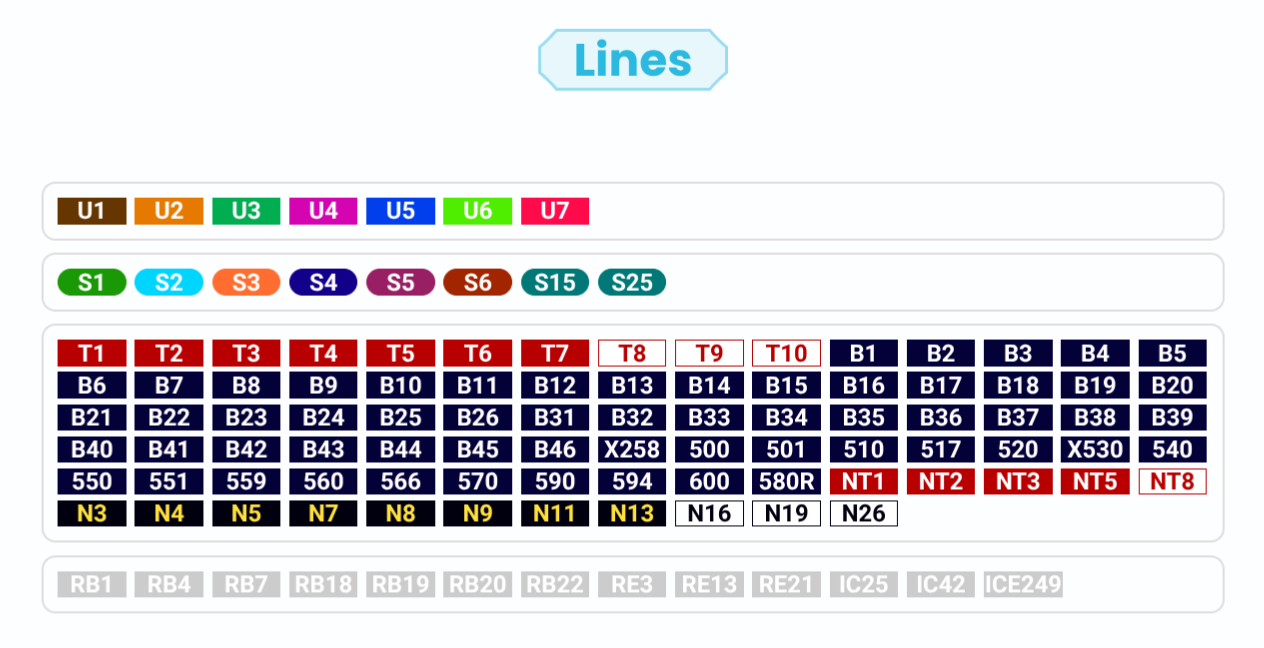This screenshot has width=1264, height=648.
Task: Open the cyan S2 line badge
Action: pyautogui.click(x=169, y=283)
